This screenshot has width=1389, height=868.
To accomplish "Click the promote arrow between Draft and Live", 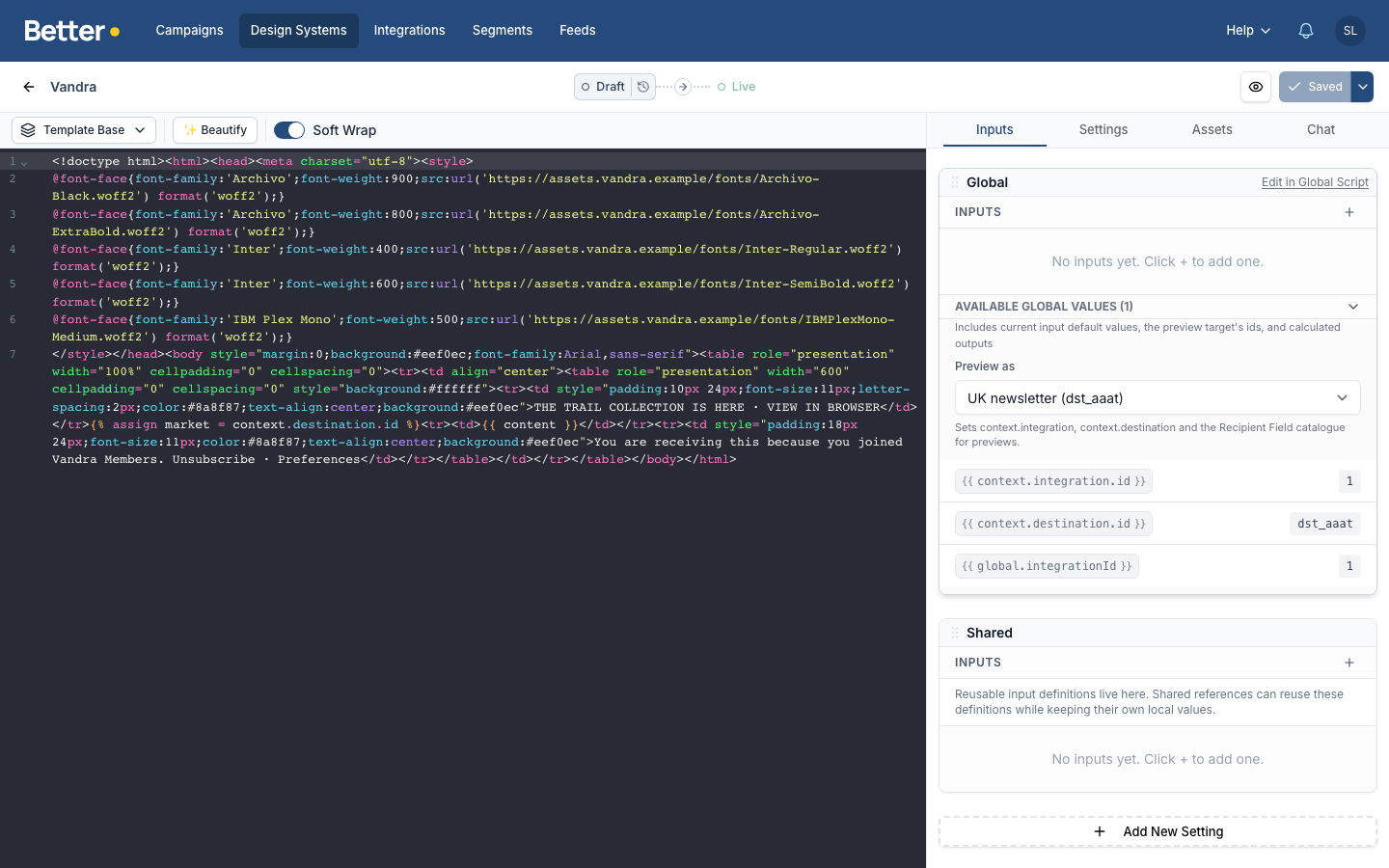I will pyautogui.click(x=683, y=87).
